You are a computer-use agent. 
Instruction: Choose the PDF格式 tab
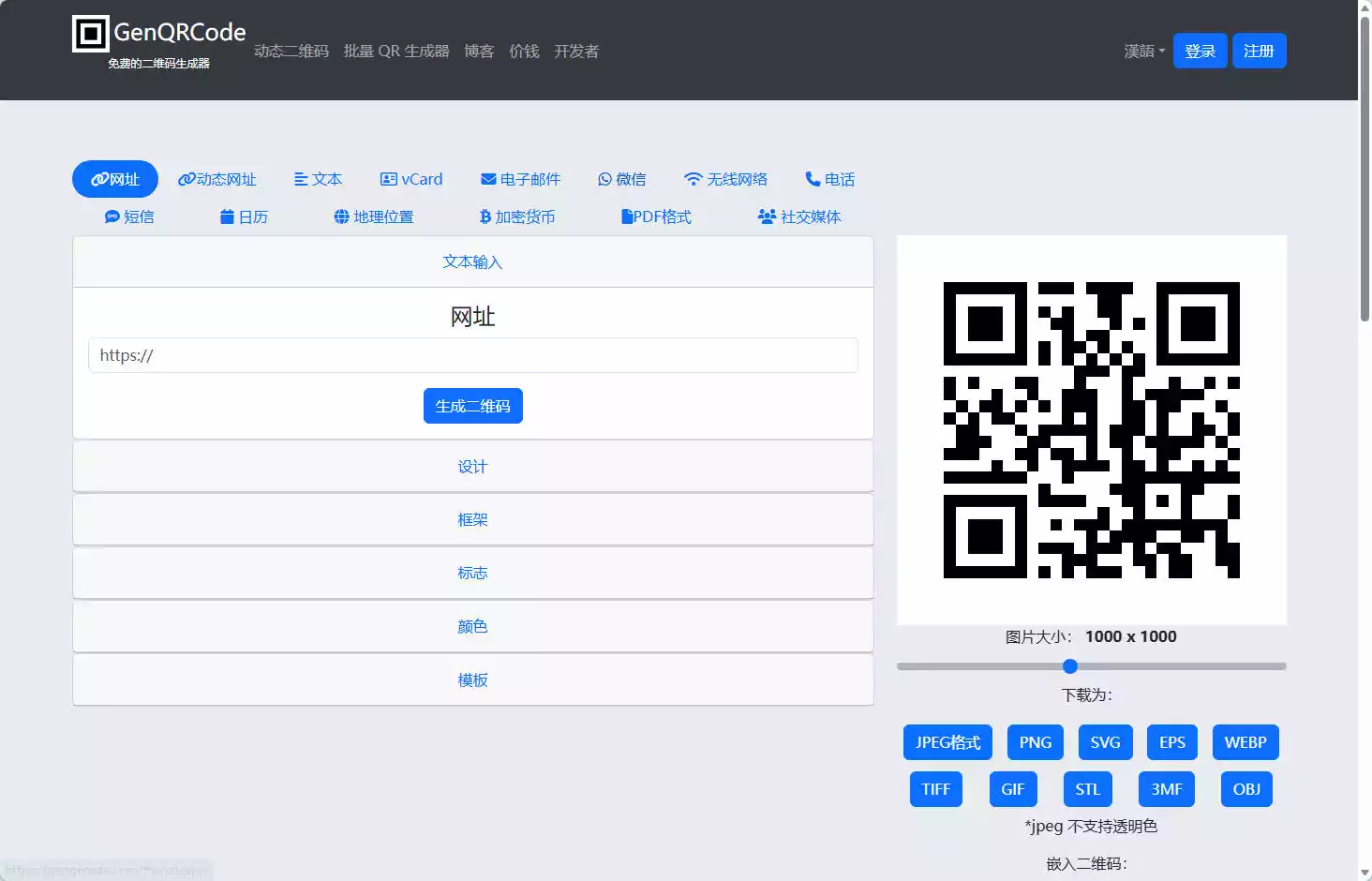656,217
